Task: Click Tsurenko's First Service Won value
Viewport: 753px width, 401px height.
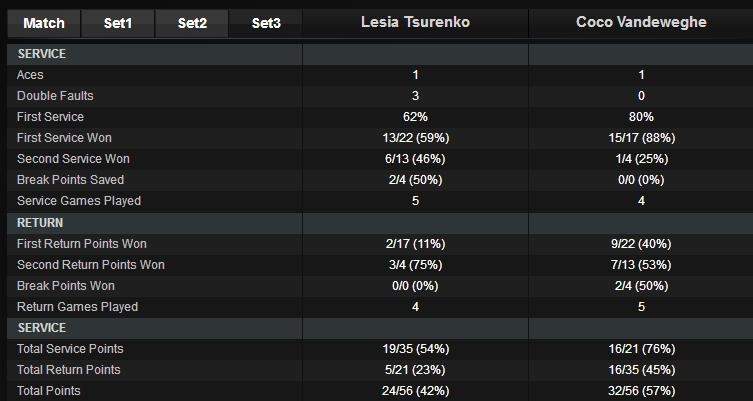Action: pyautogui.click(x=415, y=138)
